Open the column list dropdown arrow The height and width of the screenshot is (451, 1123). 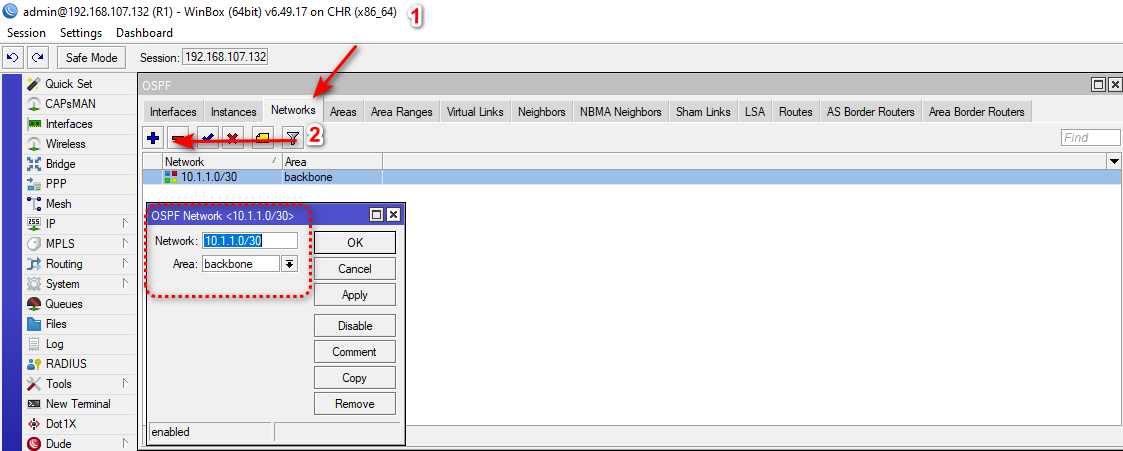1113,161
